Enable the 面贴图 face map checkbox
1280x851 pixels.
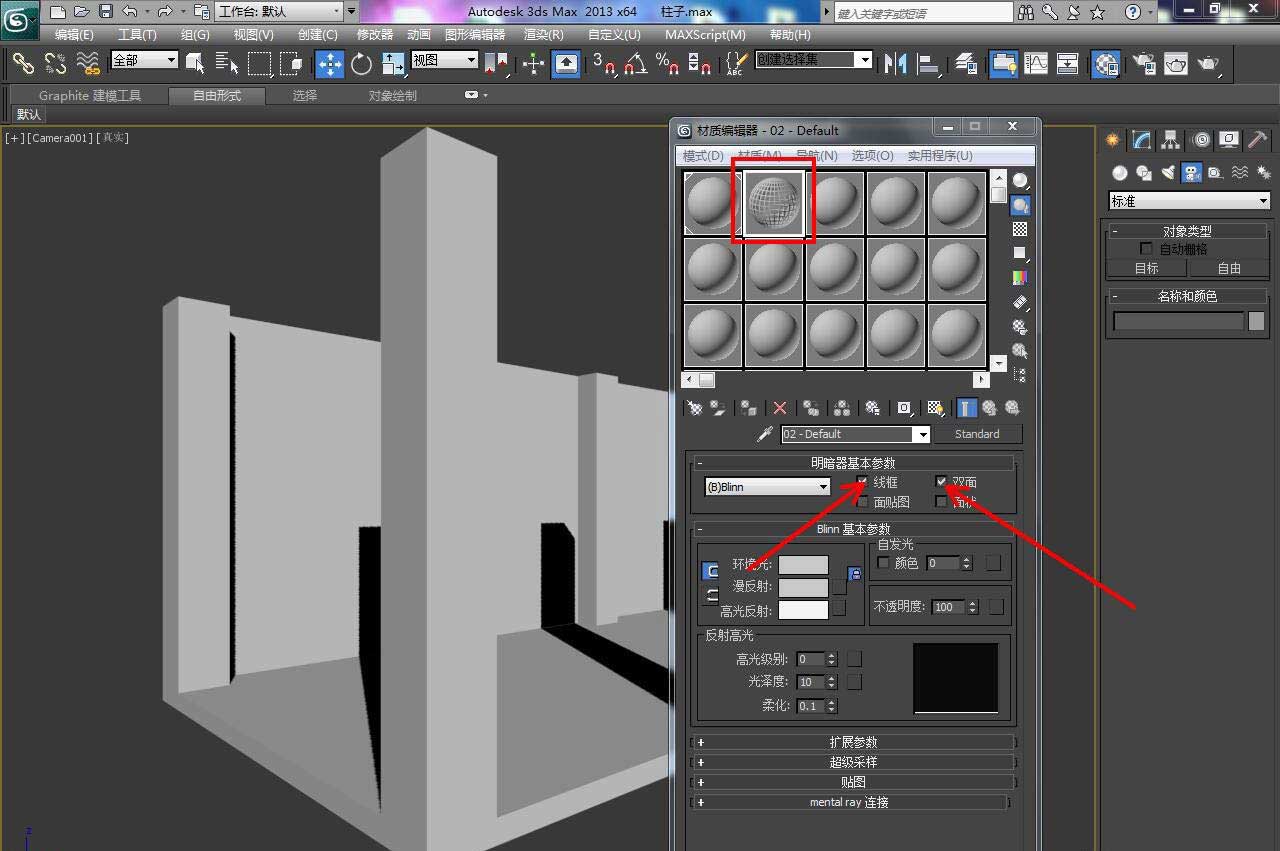861,502
